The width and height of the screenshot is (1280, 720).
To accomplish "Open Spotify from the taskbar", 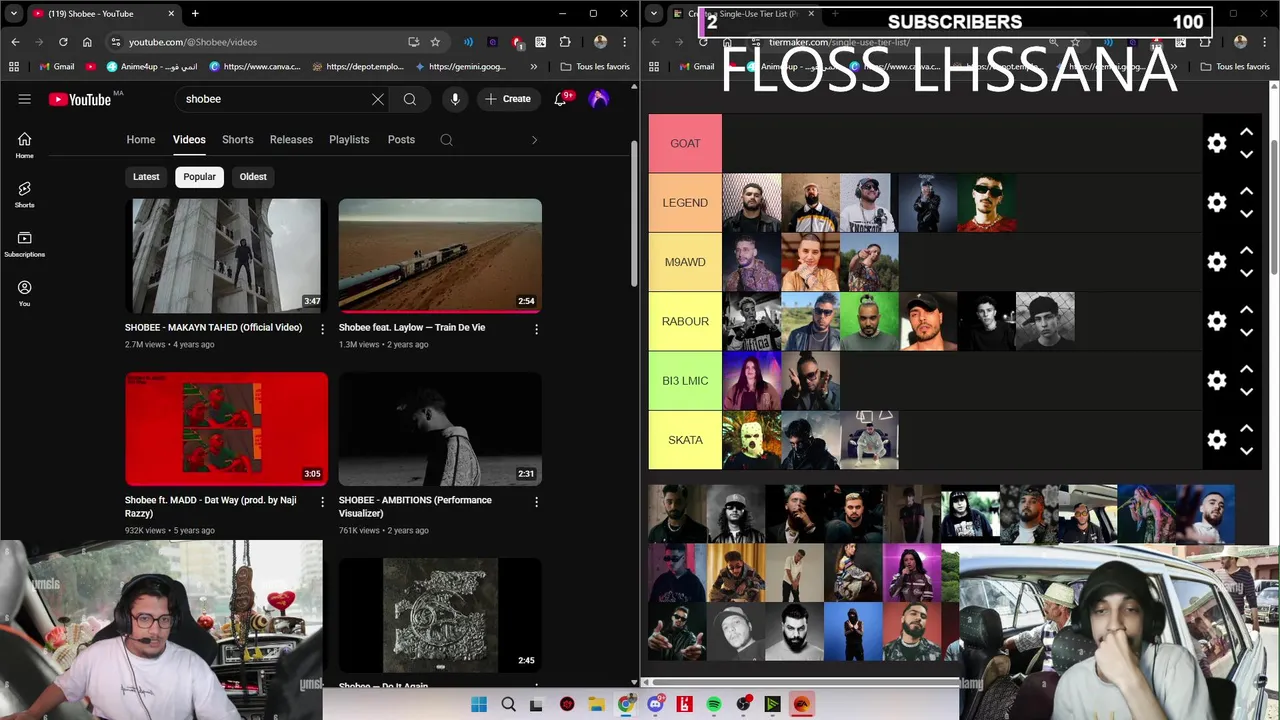I will (714, 704).
